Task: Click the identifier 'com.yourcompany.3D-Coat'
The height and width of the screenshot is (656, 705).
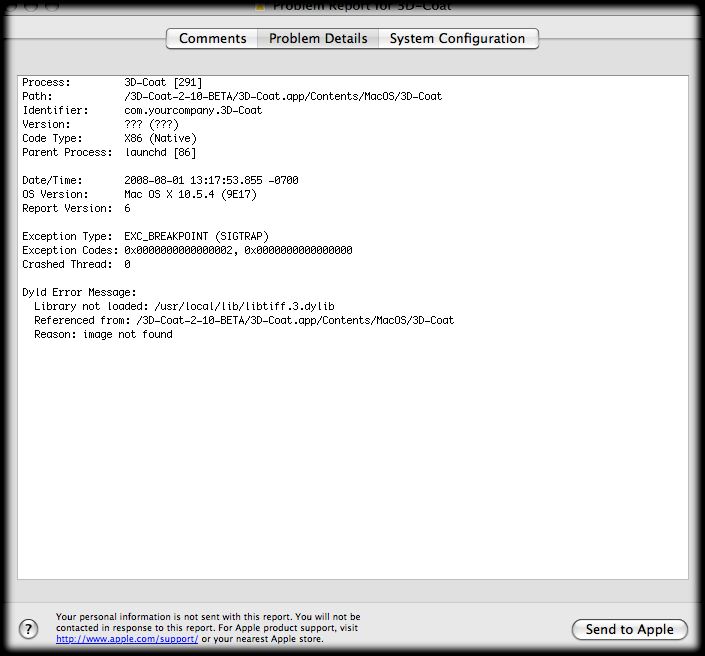Action: (x=193, y=110)
